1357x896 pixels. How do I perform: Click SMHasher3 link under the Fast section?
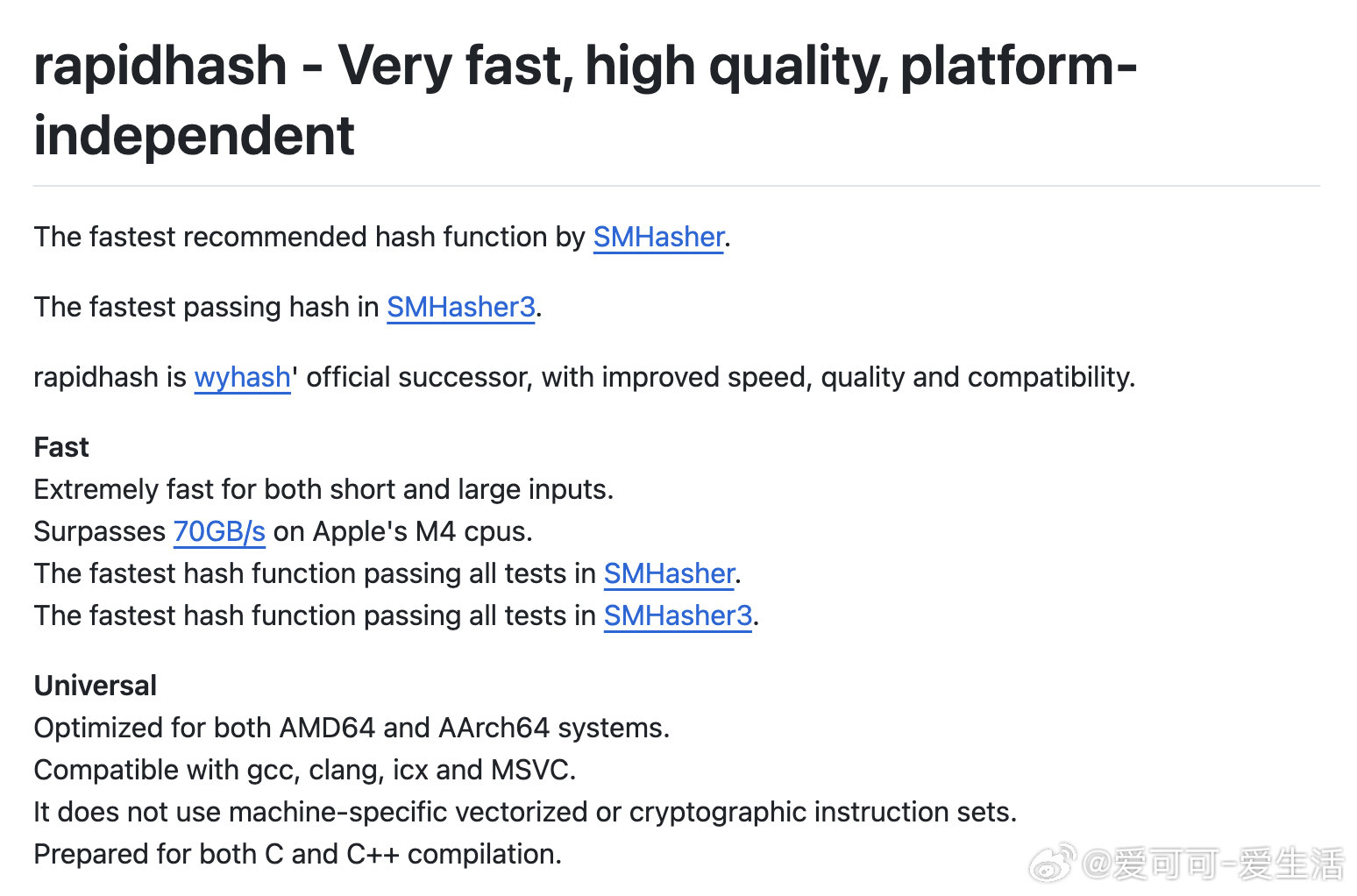click(x=678, y=615)
